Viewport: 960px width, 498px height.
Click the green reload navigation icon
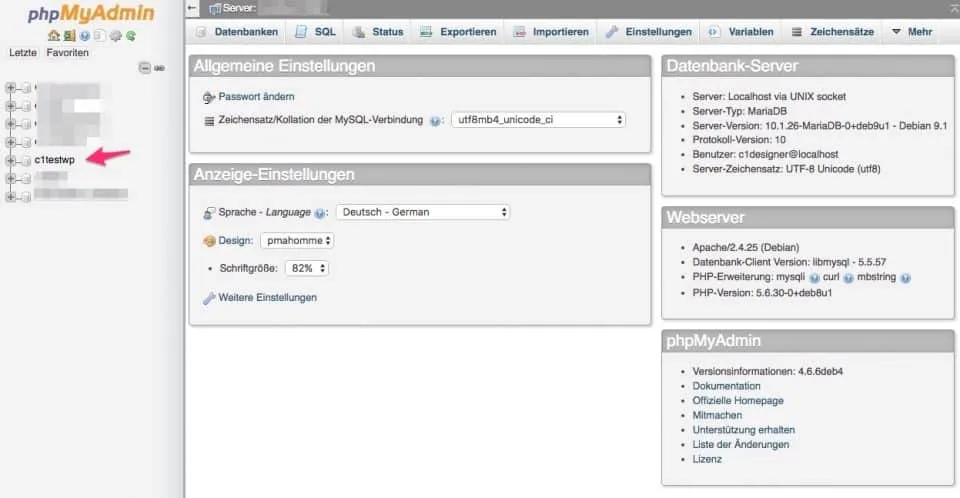point(131,36)
